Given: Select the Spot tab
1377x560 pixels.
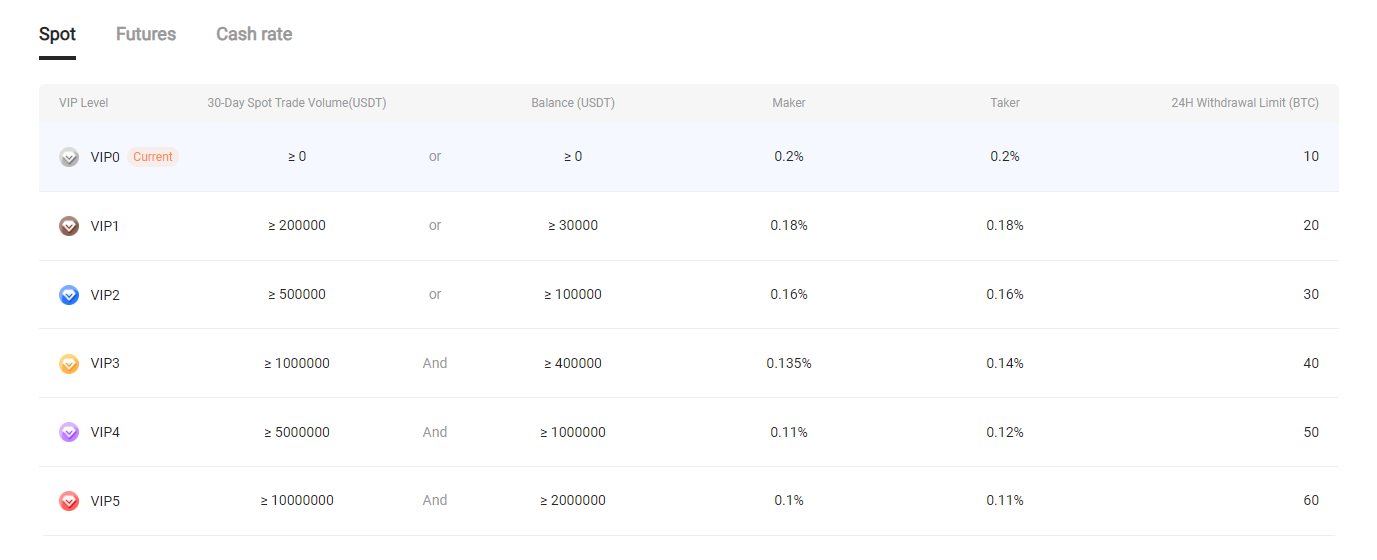Looking at the screenshot, I should tap(57, 34).
